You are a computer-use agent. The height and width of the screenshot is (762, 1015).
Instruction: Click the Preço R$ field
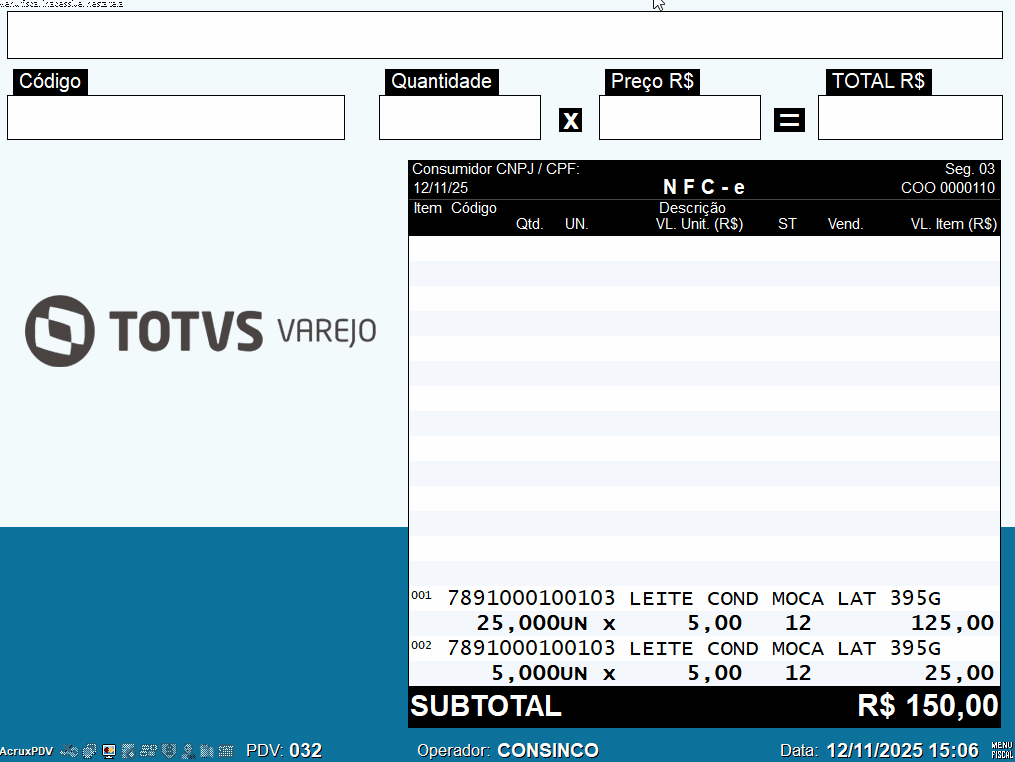coord(680,117)
